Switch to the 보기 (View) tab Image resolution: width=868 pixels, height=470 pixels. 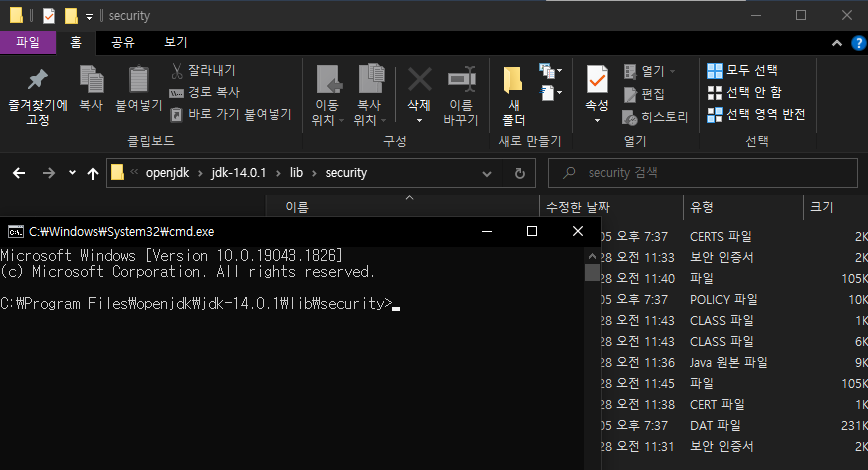pos(176,42)
